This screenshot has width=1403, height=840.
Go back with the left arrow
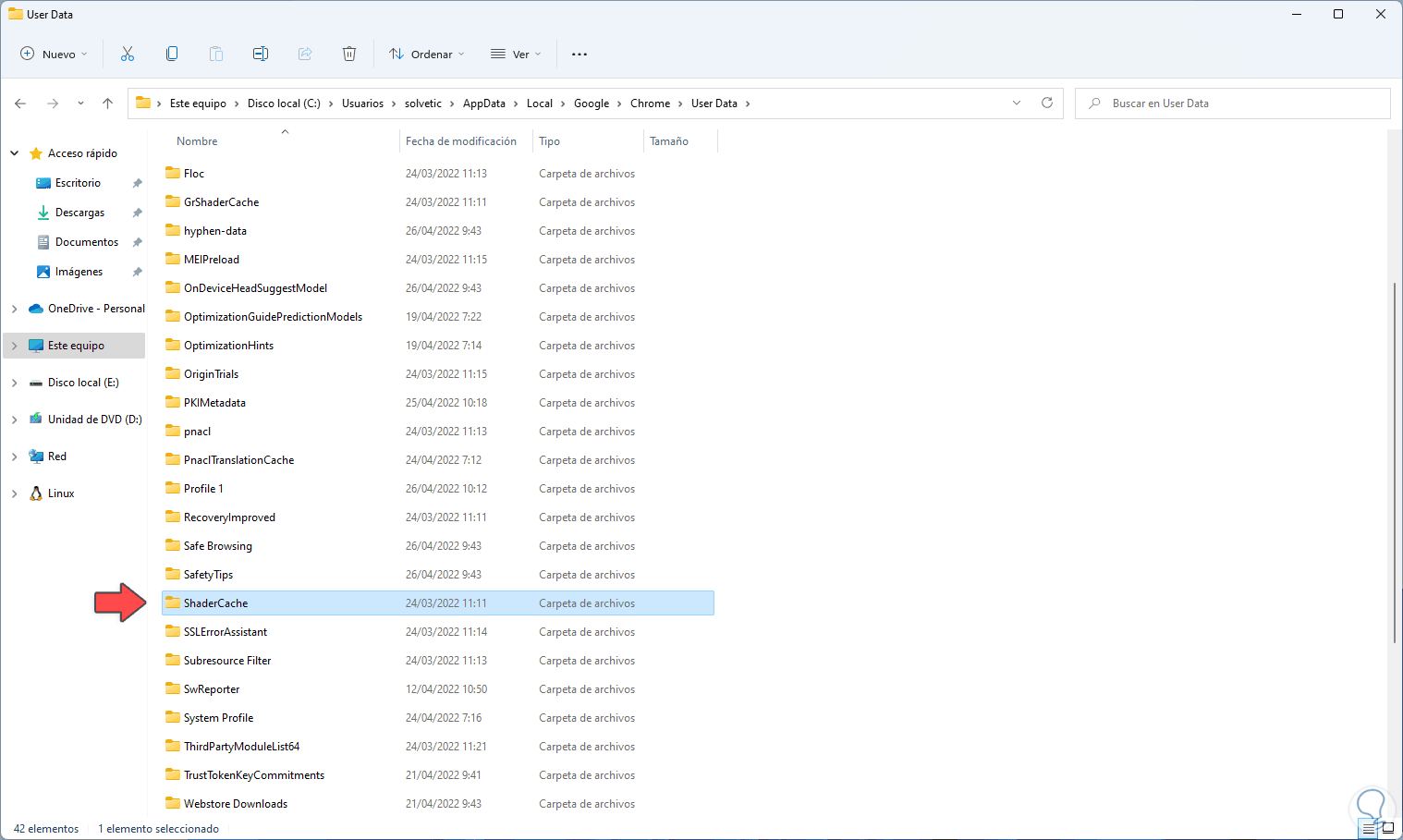point(20,103)
